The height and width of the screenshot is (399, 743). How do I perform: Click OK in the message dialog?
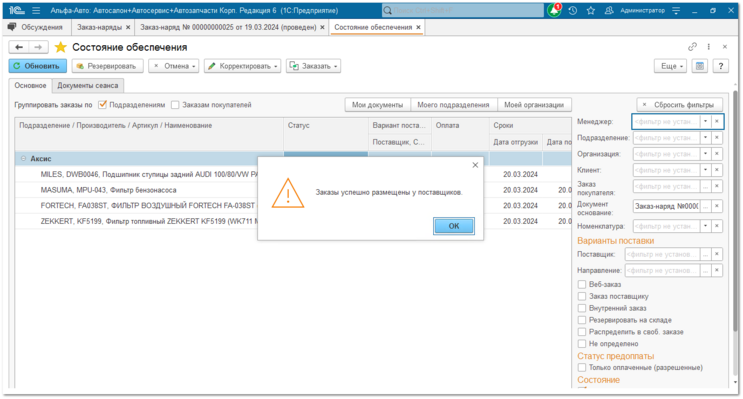[453, 226]
